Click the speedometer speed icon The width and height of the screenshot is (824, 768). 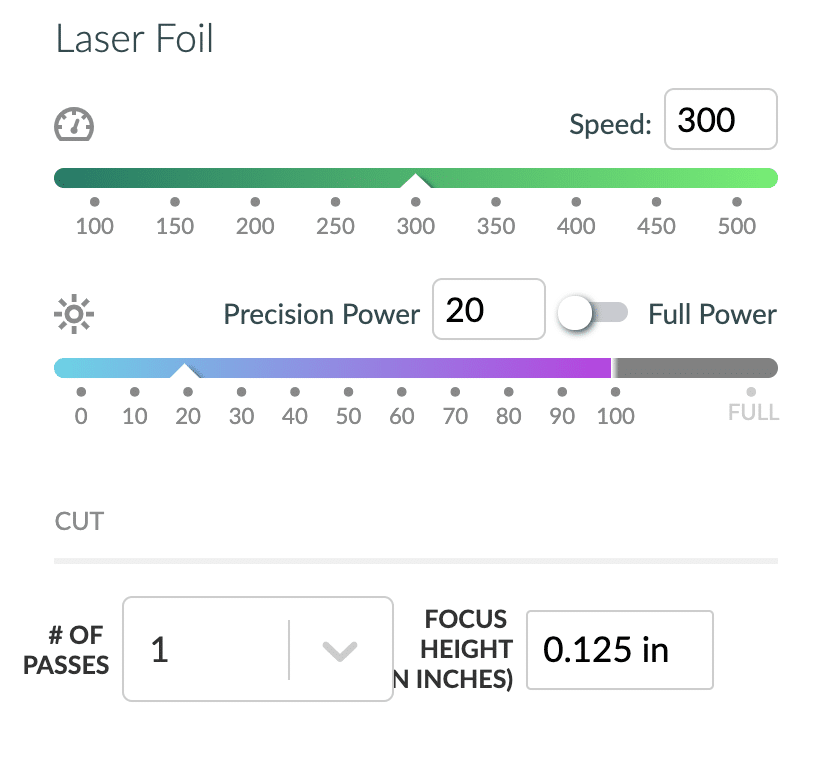(x=74, y=125)
